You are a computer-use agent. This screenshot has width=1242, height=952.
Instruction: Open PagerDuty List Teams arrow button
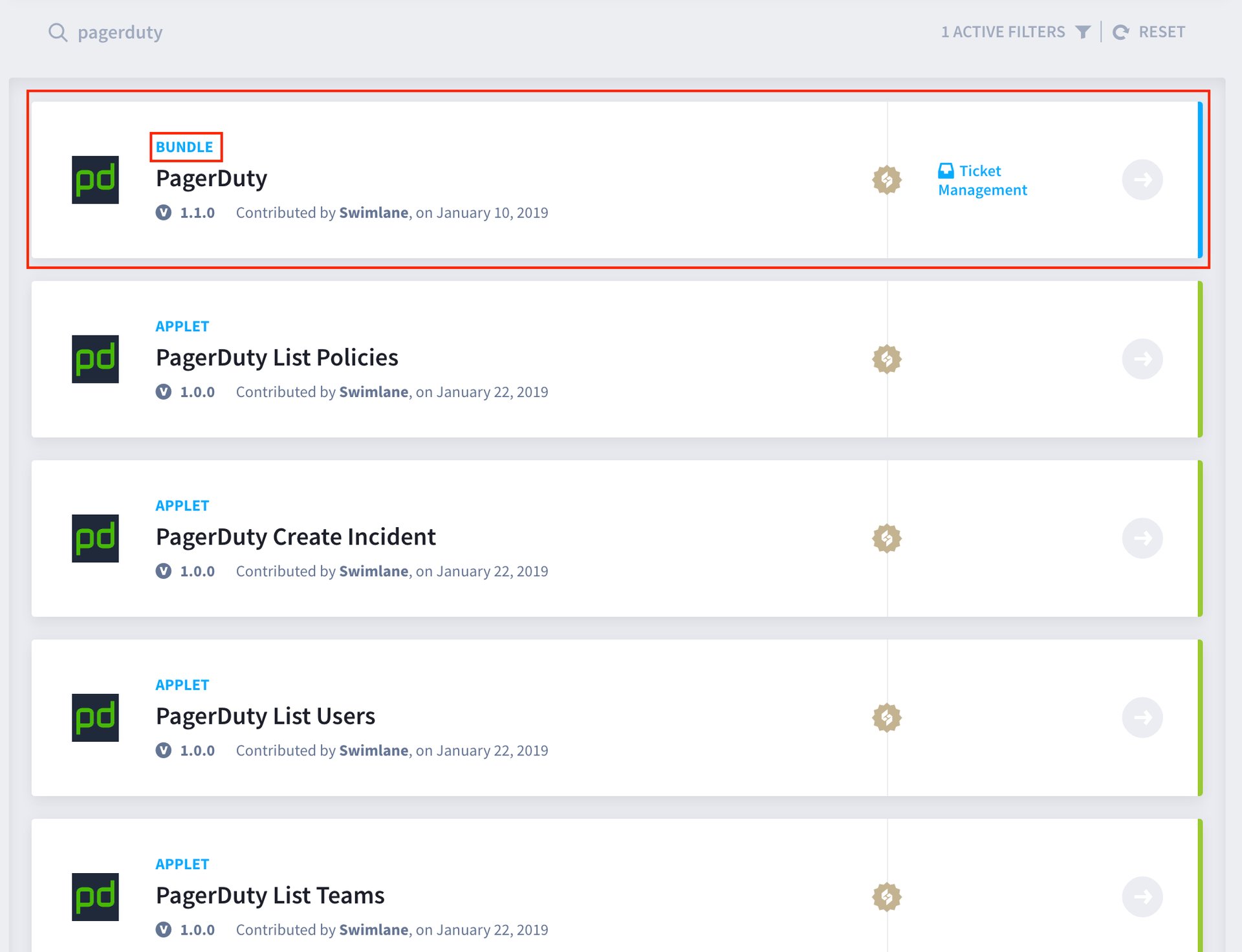pos(1142,896)
